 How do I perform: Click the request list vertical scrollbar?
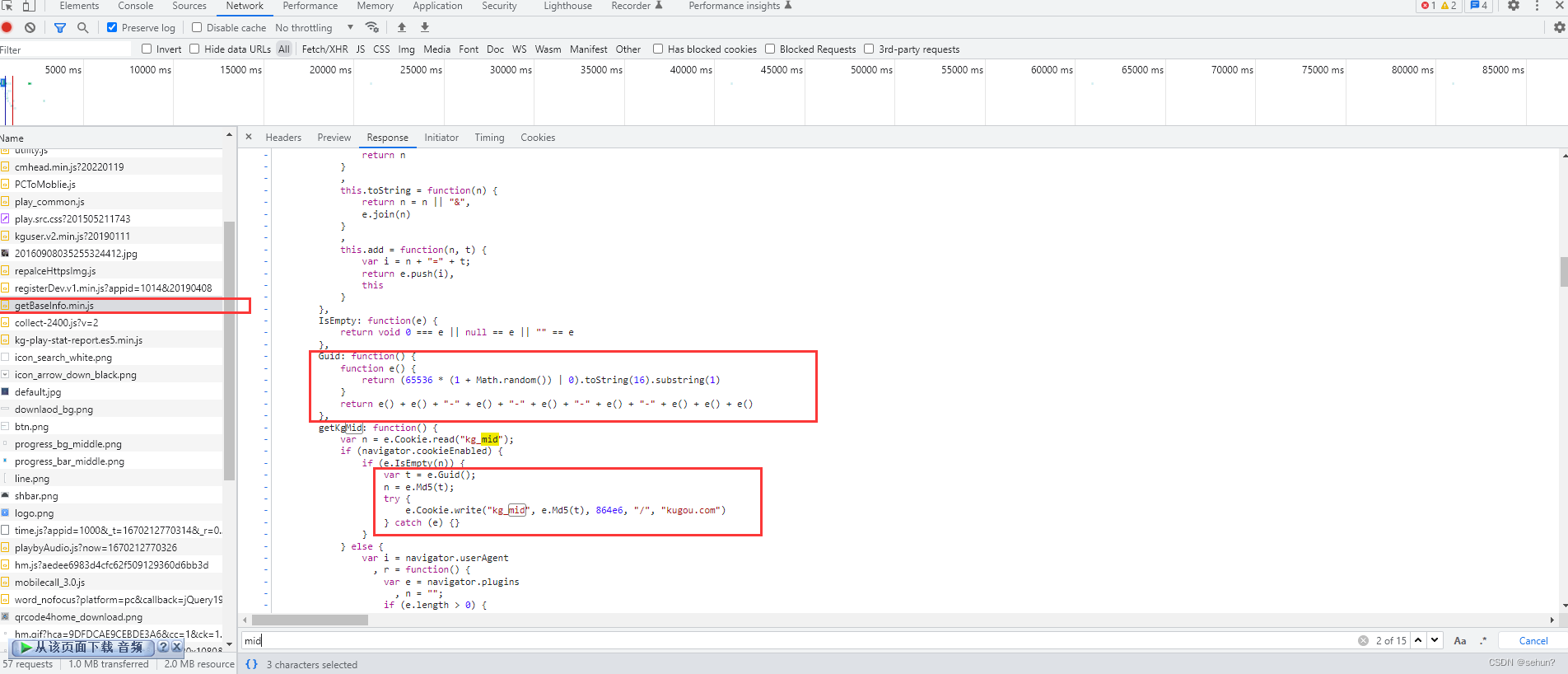[229, 350]
